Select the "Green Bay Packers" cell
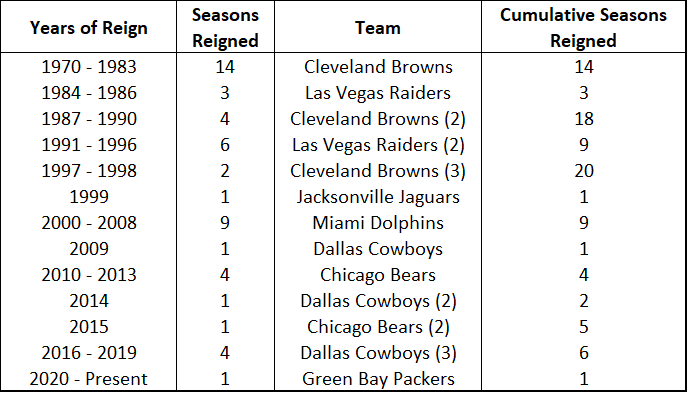Viewport: 688px width, 393px height. tap(378, 379)
